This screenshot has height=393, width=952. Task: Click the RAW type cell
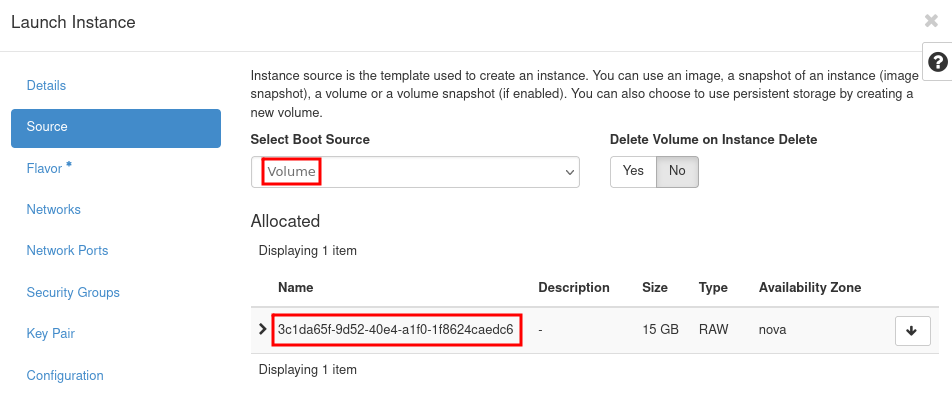pos(713,330)
